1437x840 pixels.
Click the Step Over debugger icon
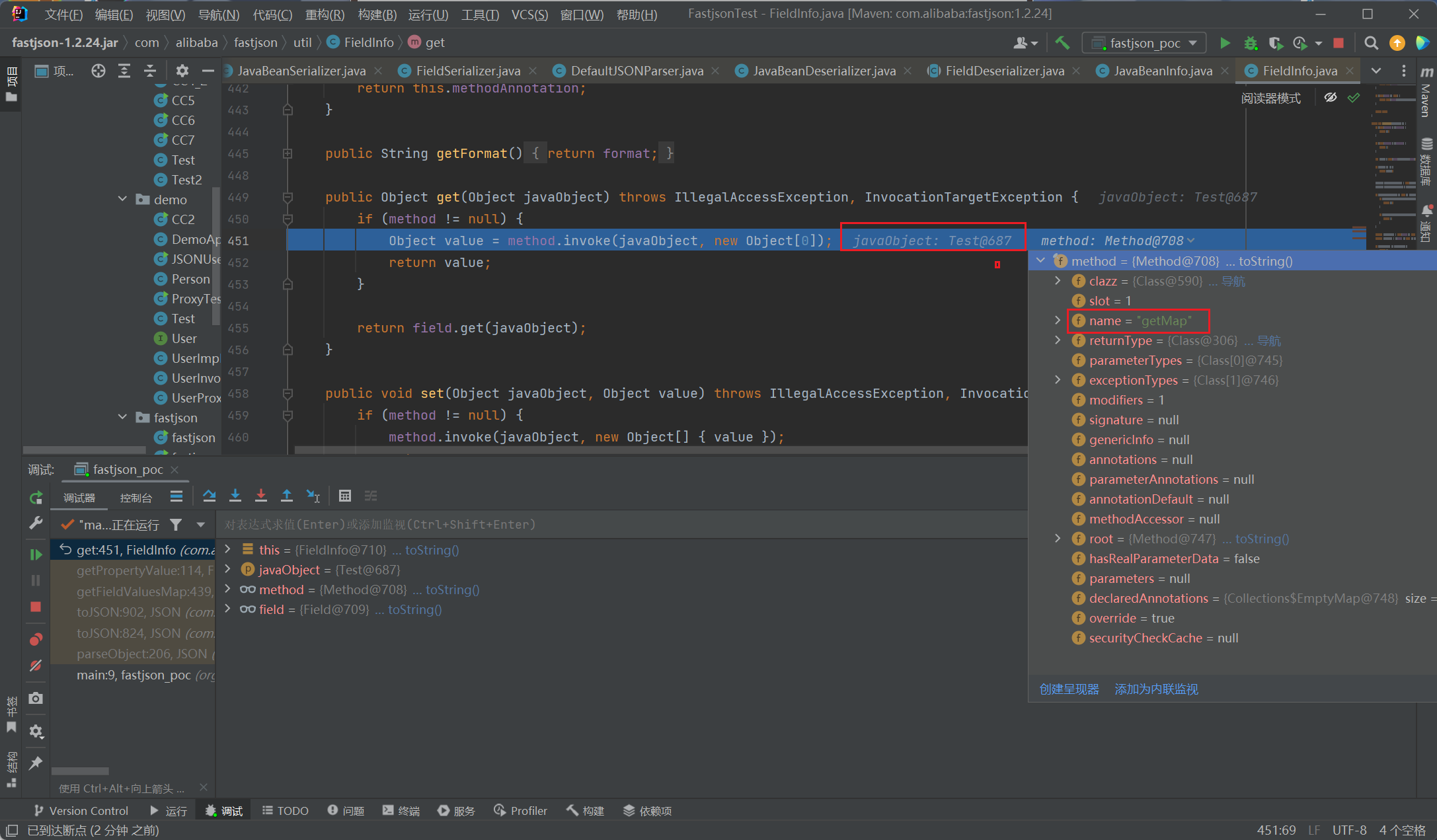click(209, 496)
